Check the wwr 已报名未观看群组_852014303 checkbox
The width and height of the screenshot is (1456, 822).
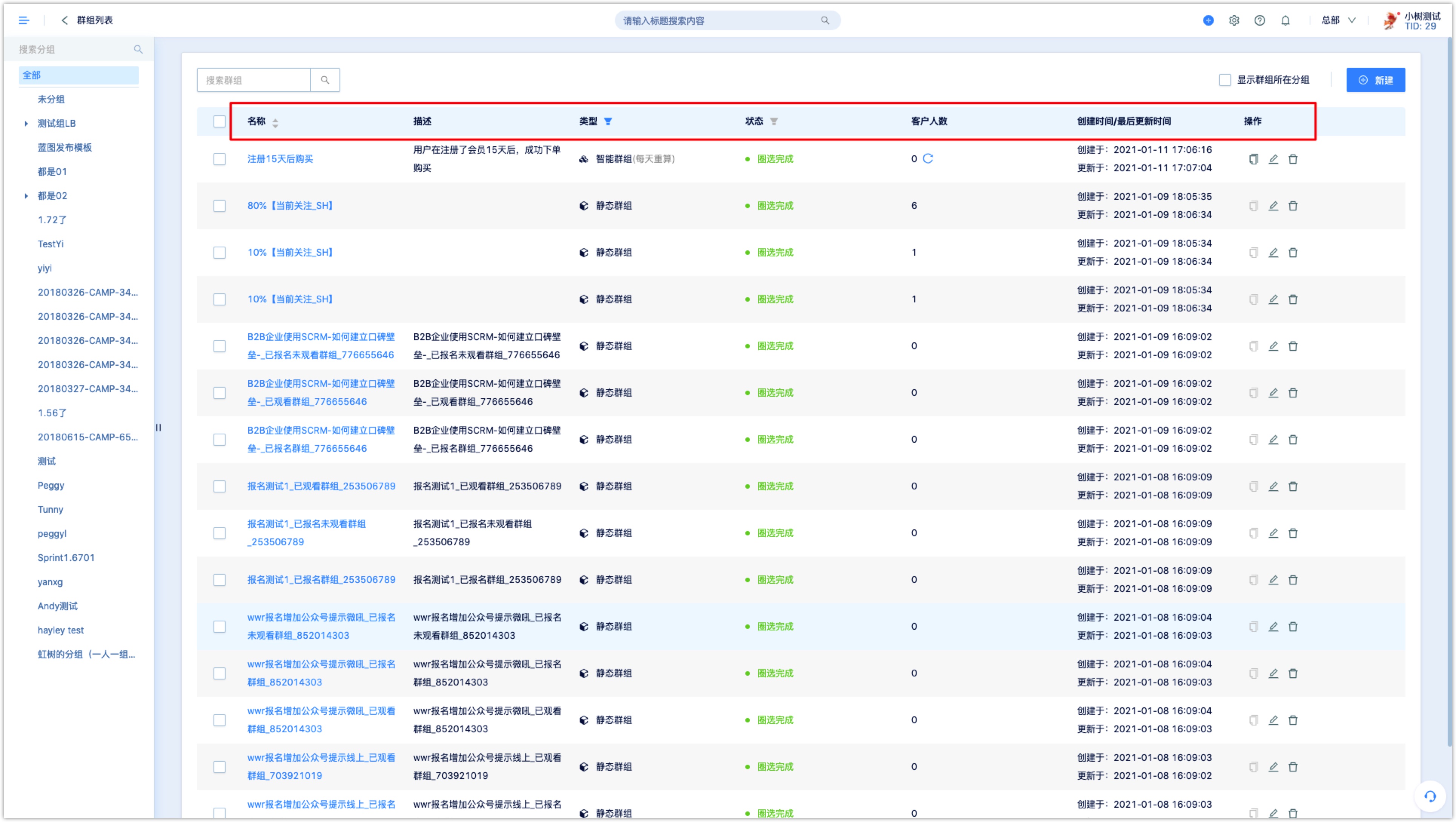[219, 627]
